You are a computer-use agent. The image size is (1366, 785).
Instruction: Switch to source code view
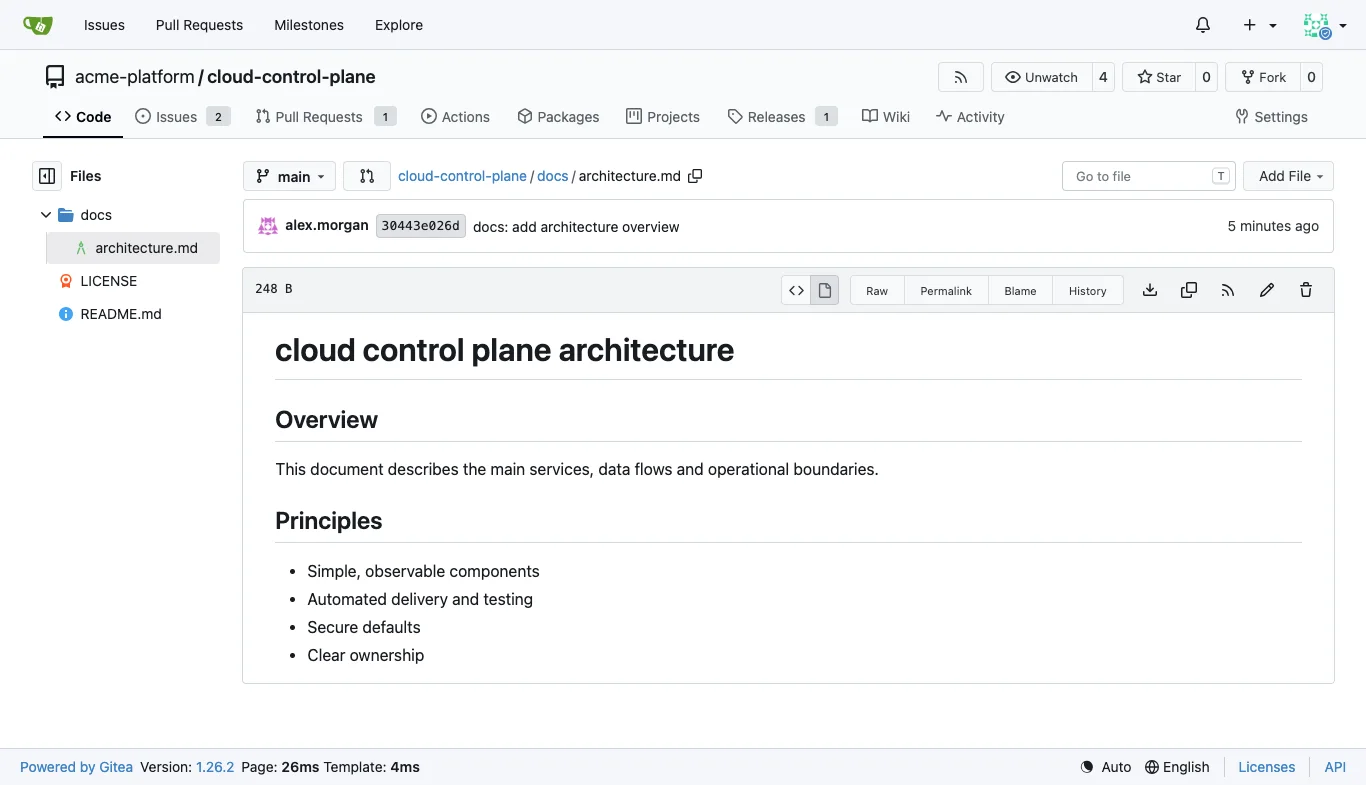click(x=796, y=290)
